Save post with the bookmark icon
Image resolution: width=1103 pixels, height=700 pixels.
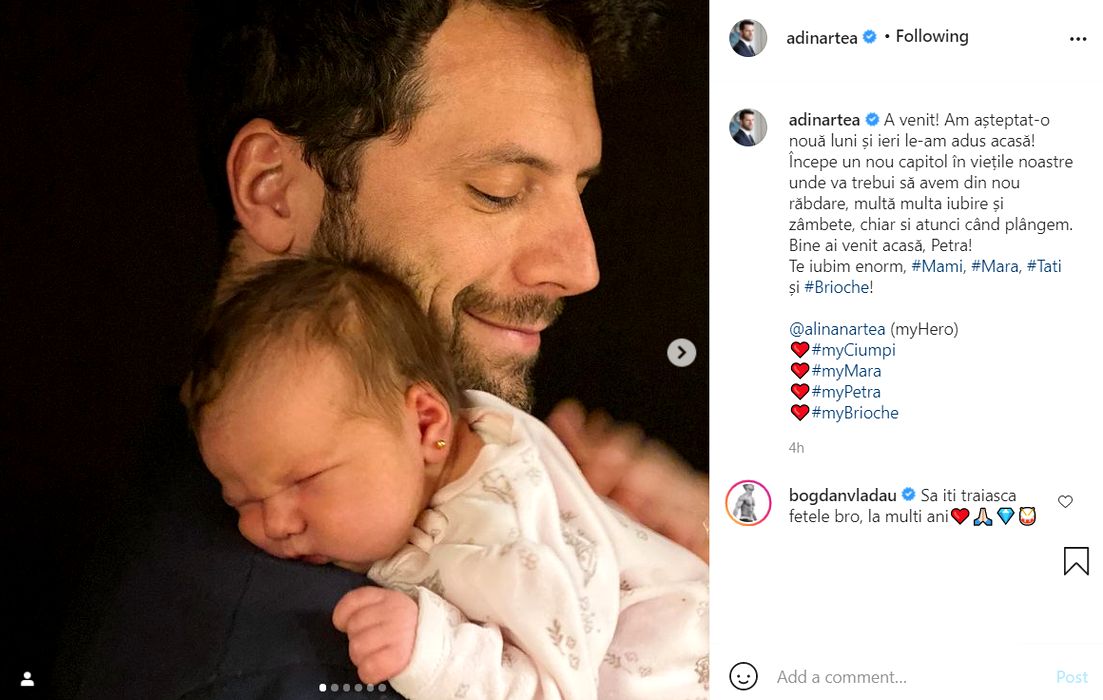[x=1076, y=561]
